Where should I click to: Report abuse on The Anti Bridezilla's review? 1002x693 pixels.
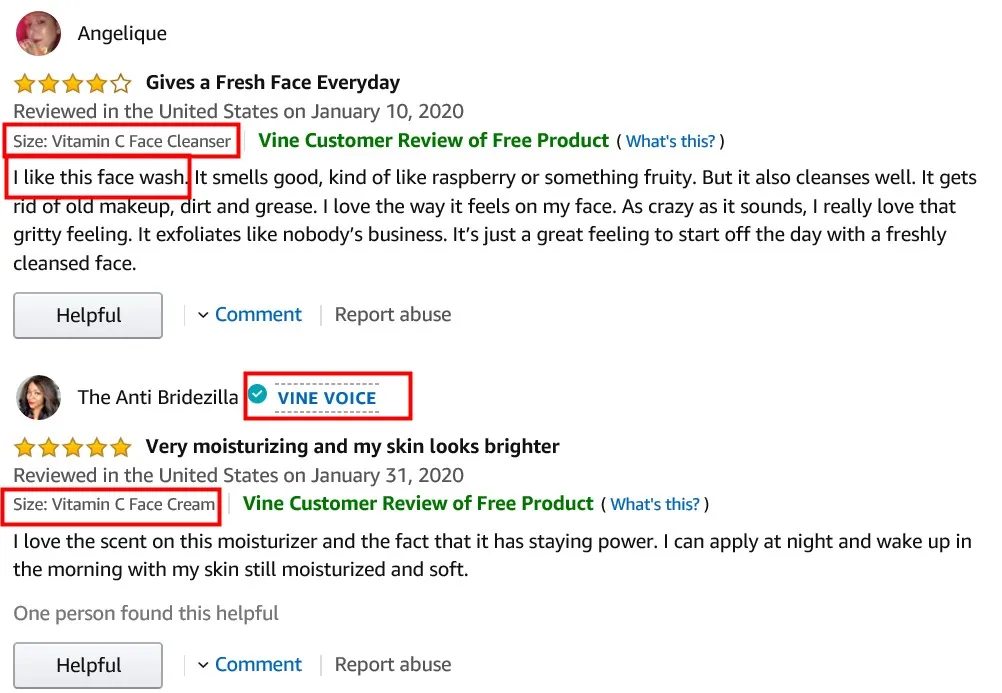(392, 665)
